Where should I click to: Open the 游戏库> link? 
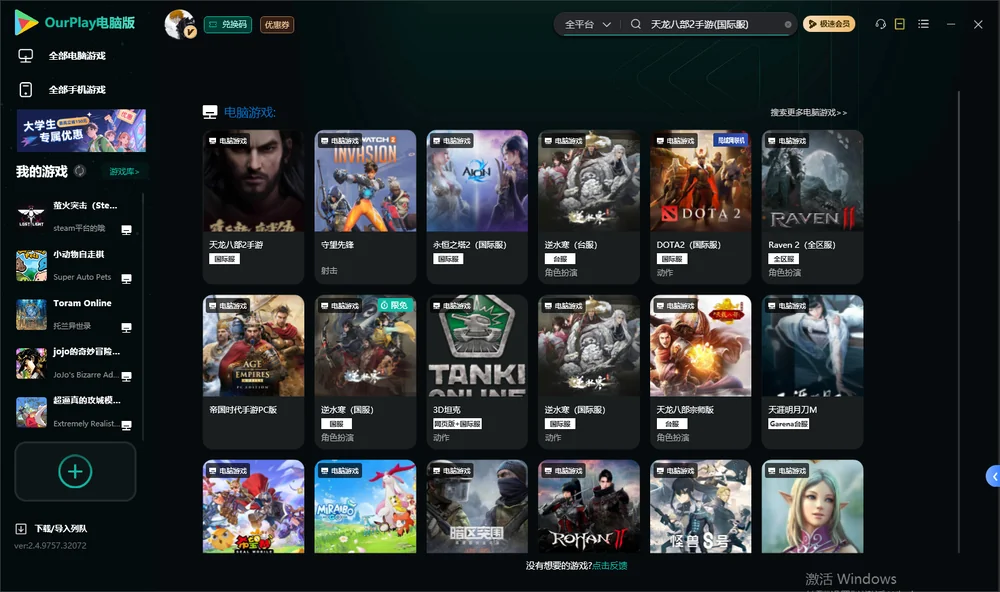pyautogui.click(x=124, y=172)
